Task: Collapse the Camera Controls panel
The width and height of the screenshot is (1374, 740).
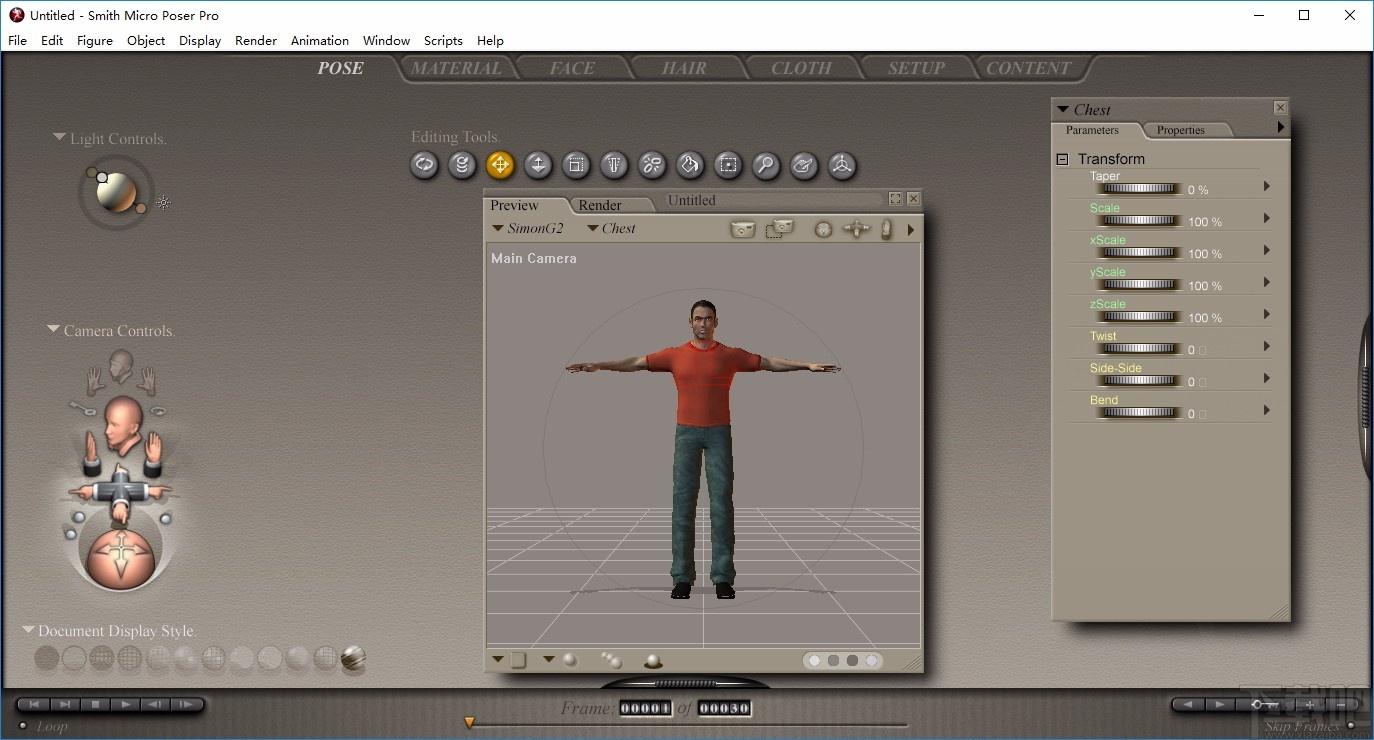Action: pos(53,329)
